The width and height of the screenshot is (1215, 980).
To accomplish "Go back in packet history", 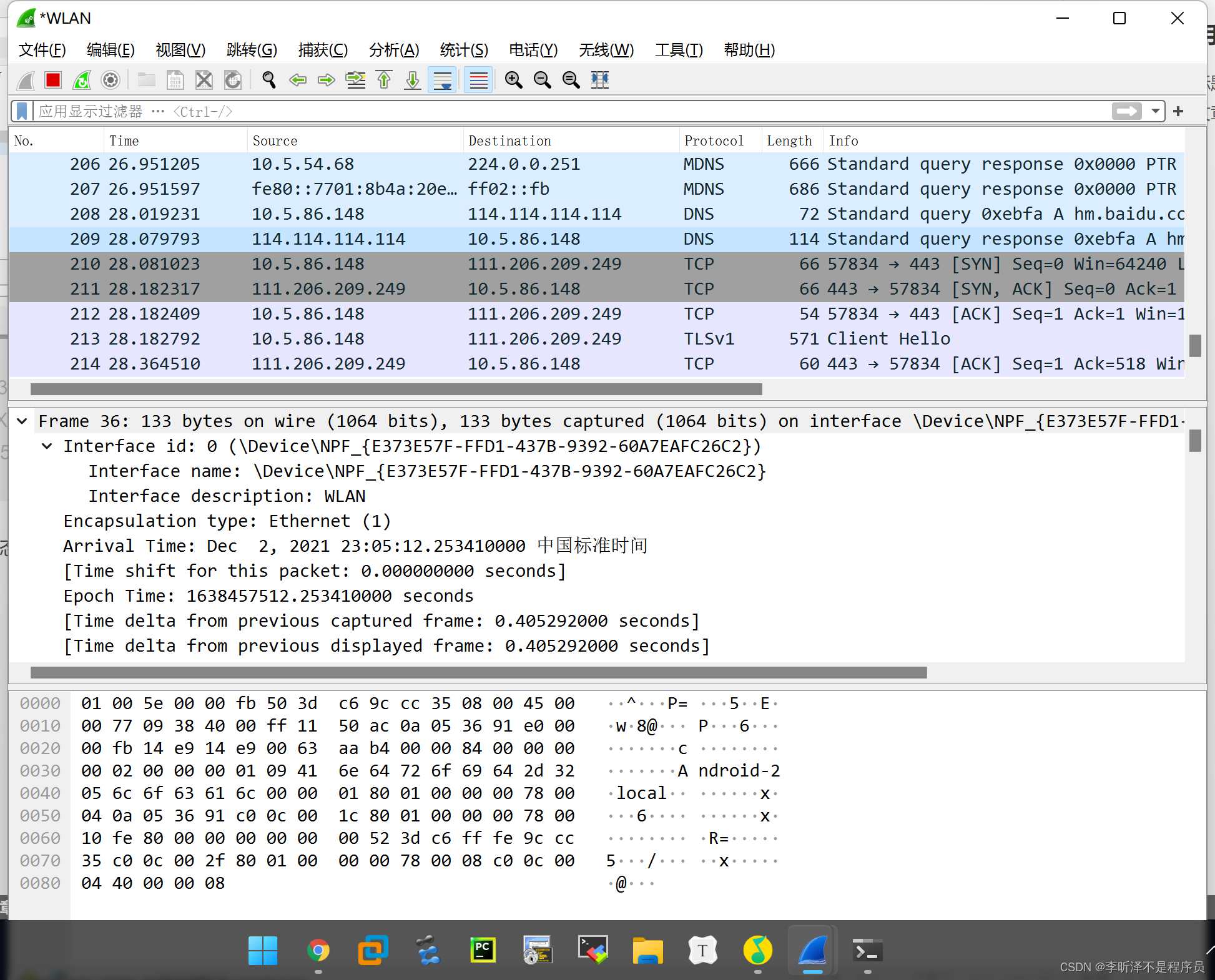I will pos(298,80).
